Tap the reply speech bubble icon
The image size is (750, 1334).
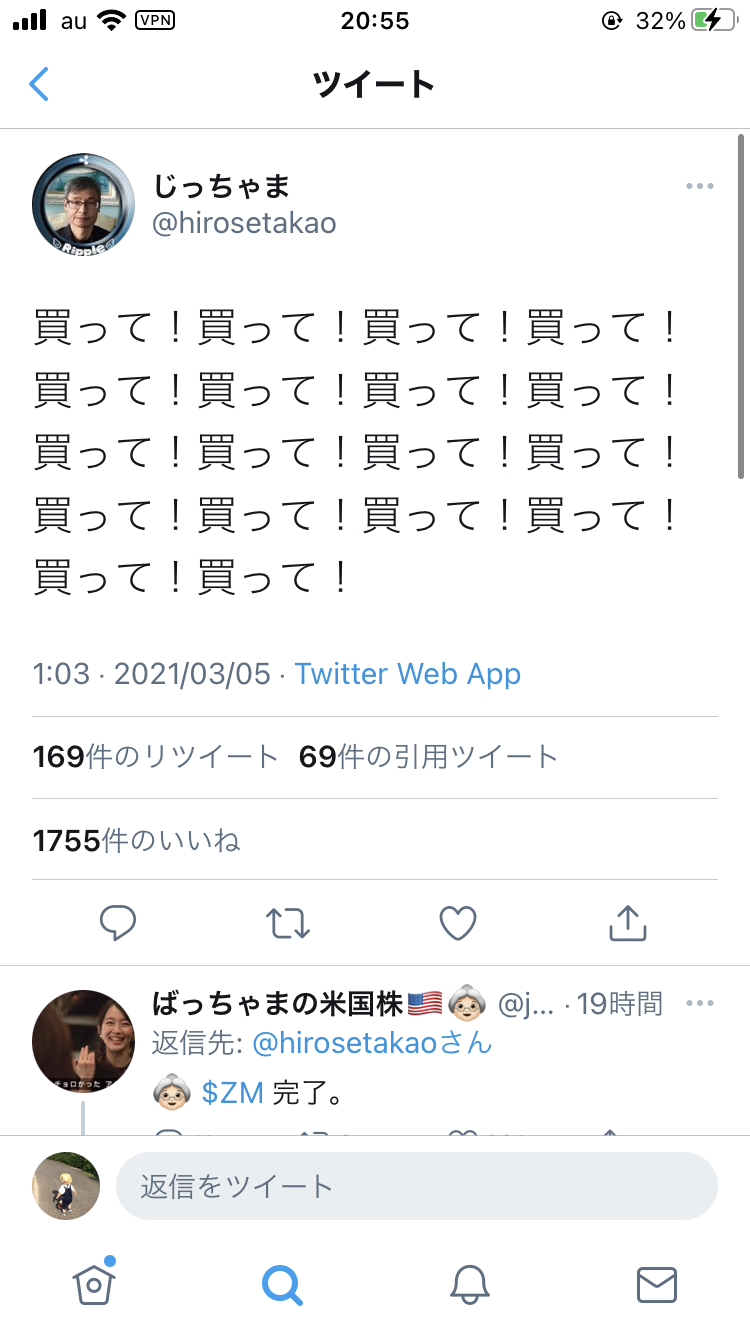tap(118, 923)
